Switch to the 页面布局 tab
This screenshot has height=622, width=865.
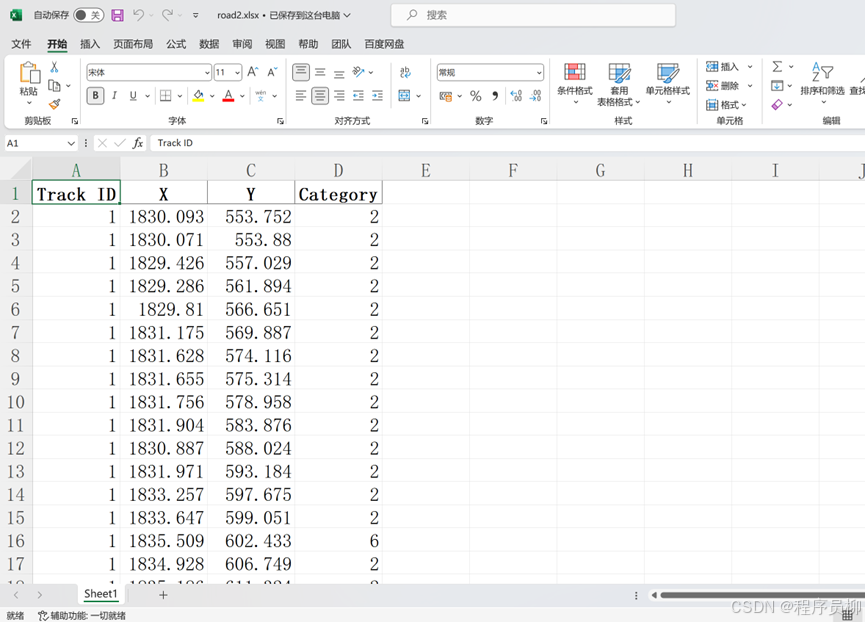132,44
